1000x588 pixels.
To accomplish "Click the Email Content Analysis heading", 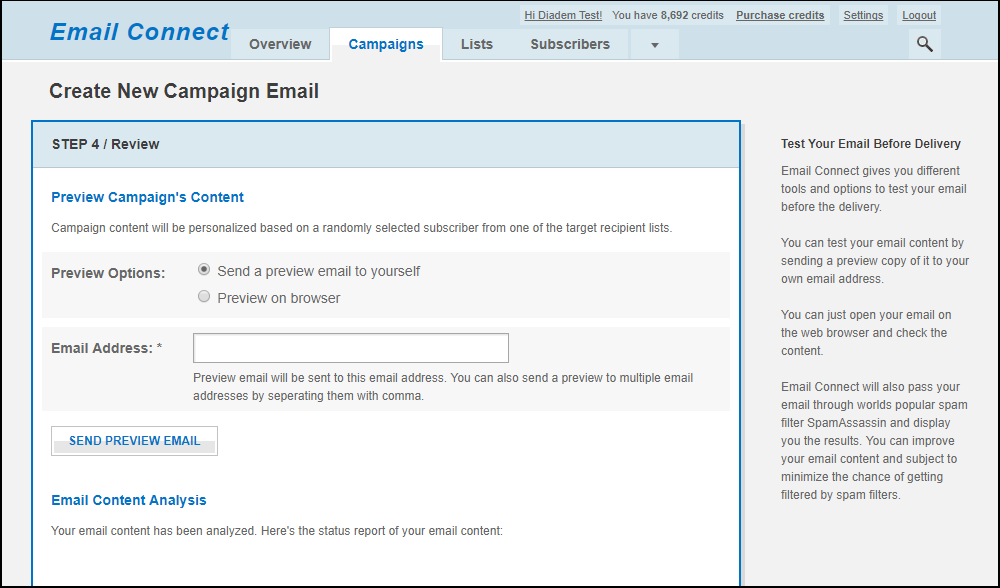I will tap(129, 500).
